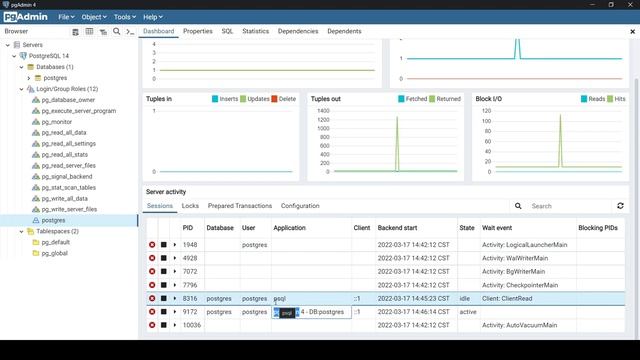
Task: Click Inserts legend swatch in Tuples in
Action: (215, 99)
